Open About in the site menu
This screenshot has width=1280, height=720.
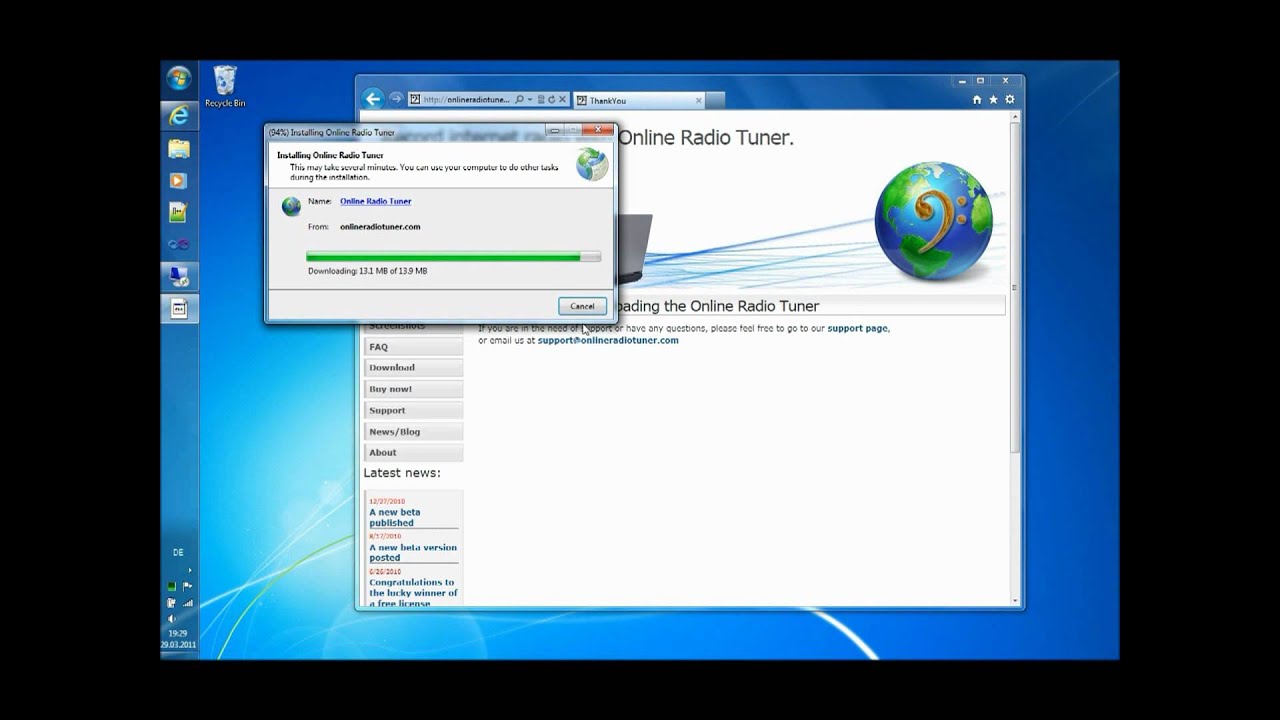pyautogui.click(x=413, y=452)
